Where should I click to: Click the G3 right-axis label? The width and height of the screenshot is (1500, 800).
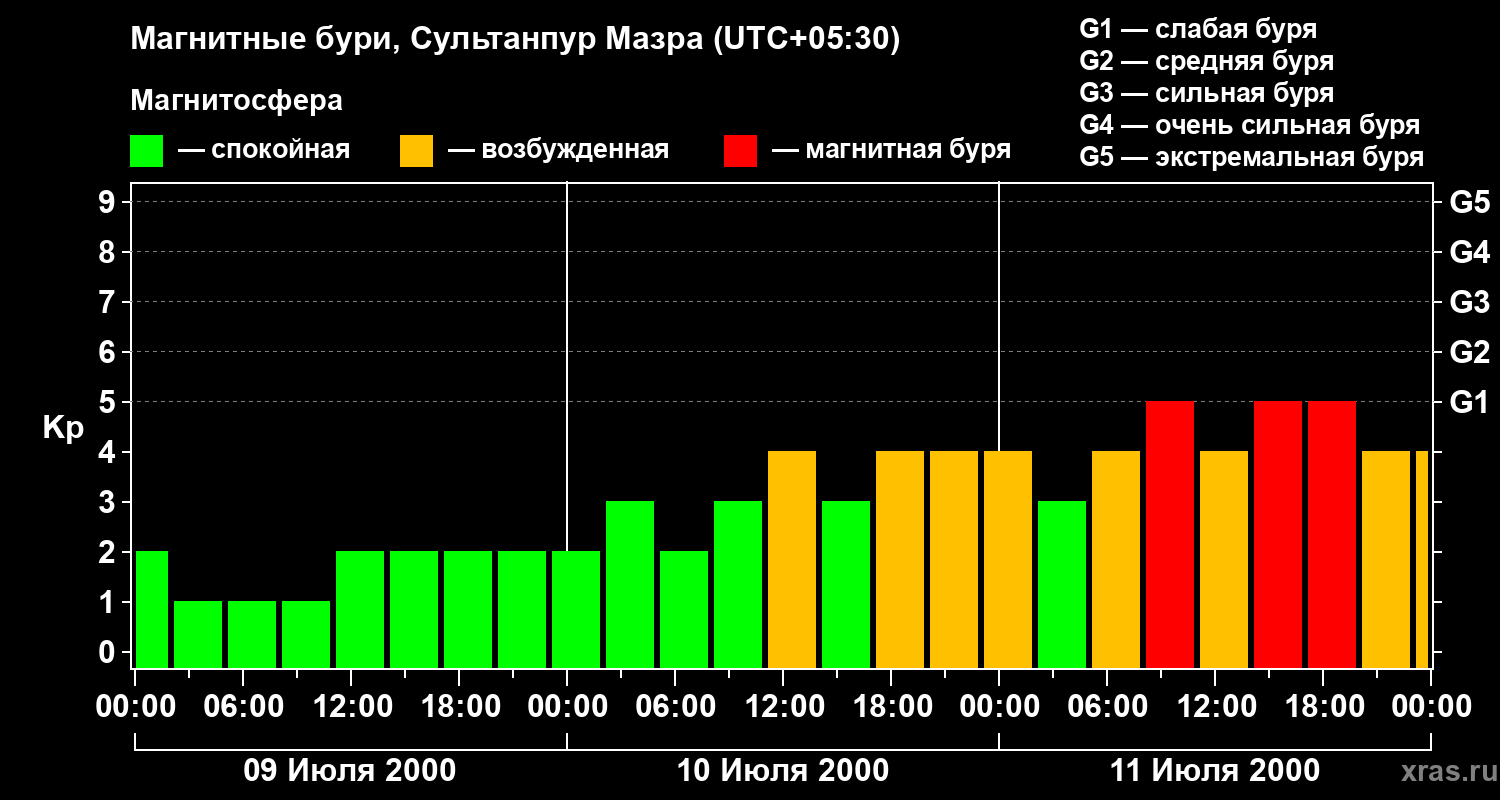pyautogui.click(x=1469, y=302)
